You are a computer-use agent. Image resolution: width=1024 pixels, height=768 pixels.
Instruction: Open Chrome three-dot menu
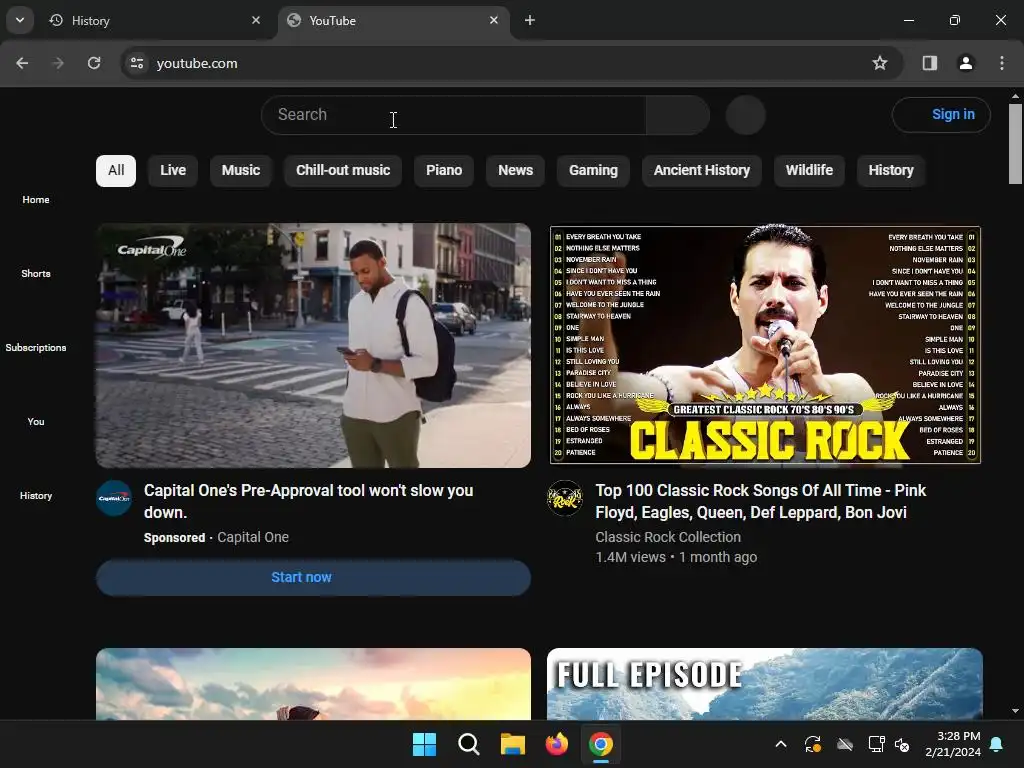click(1002, 63)
